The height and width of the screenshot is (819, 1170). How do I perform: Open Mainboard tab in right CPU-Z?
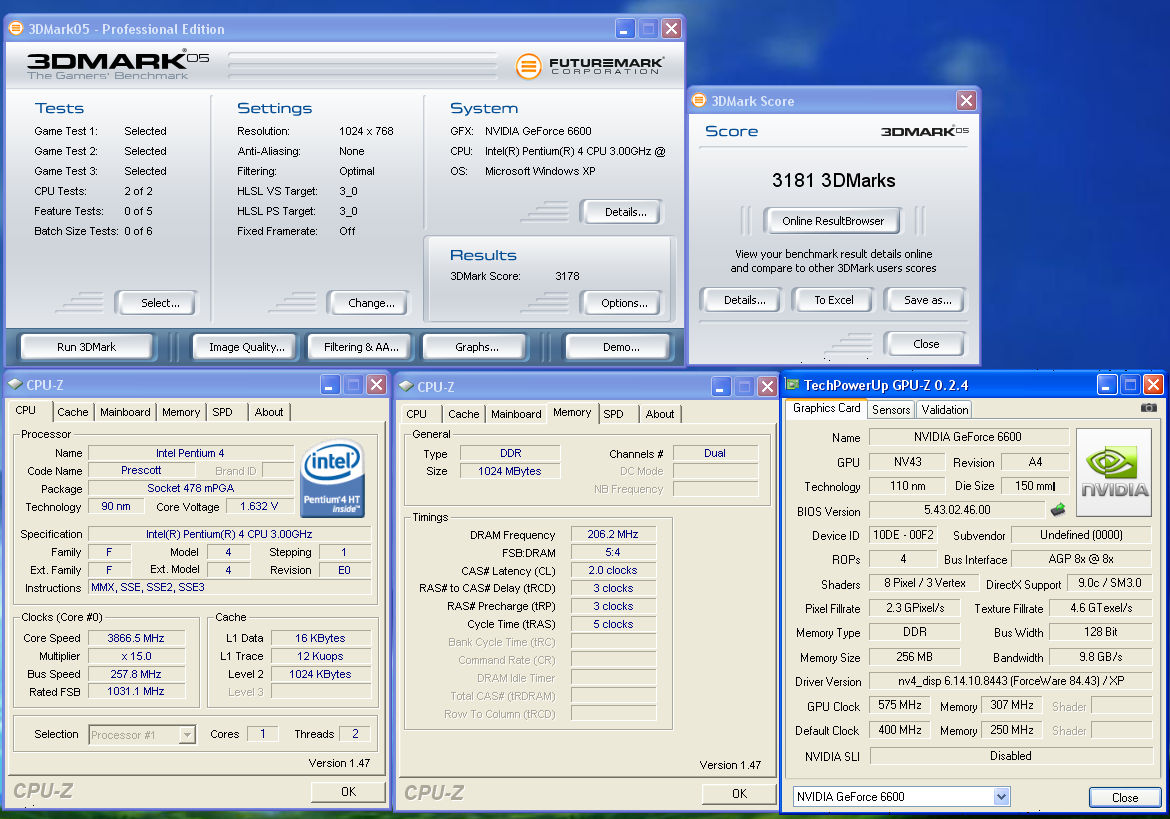click(x=516, y=414)
